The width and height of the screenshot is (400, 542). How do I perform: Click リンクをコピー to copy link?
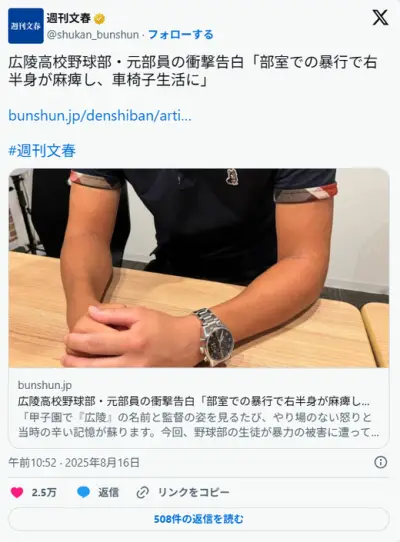click(x=194, y=492)
